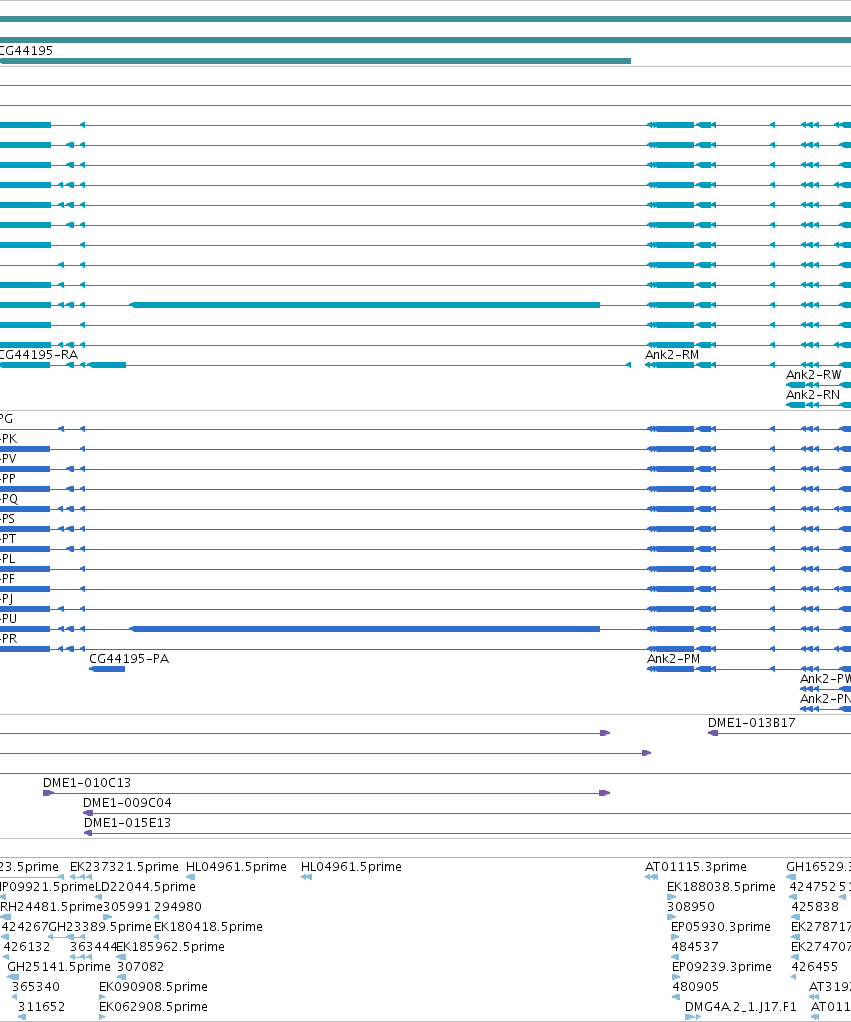This screenshot has height=1022, width=851.
Task: Open EST 307082
Action: (x=140, y=967)
